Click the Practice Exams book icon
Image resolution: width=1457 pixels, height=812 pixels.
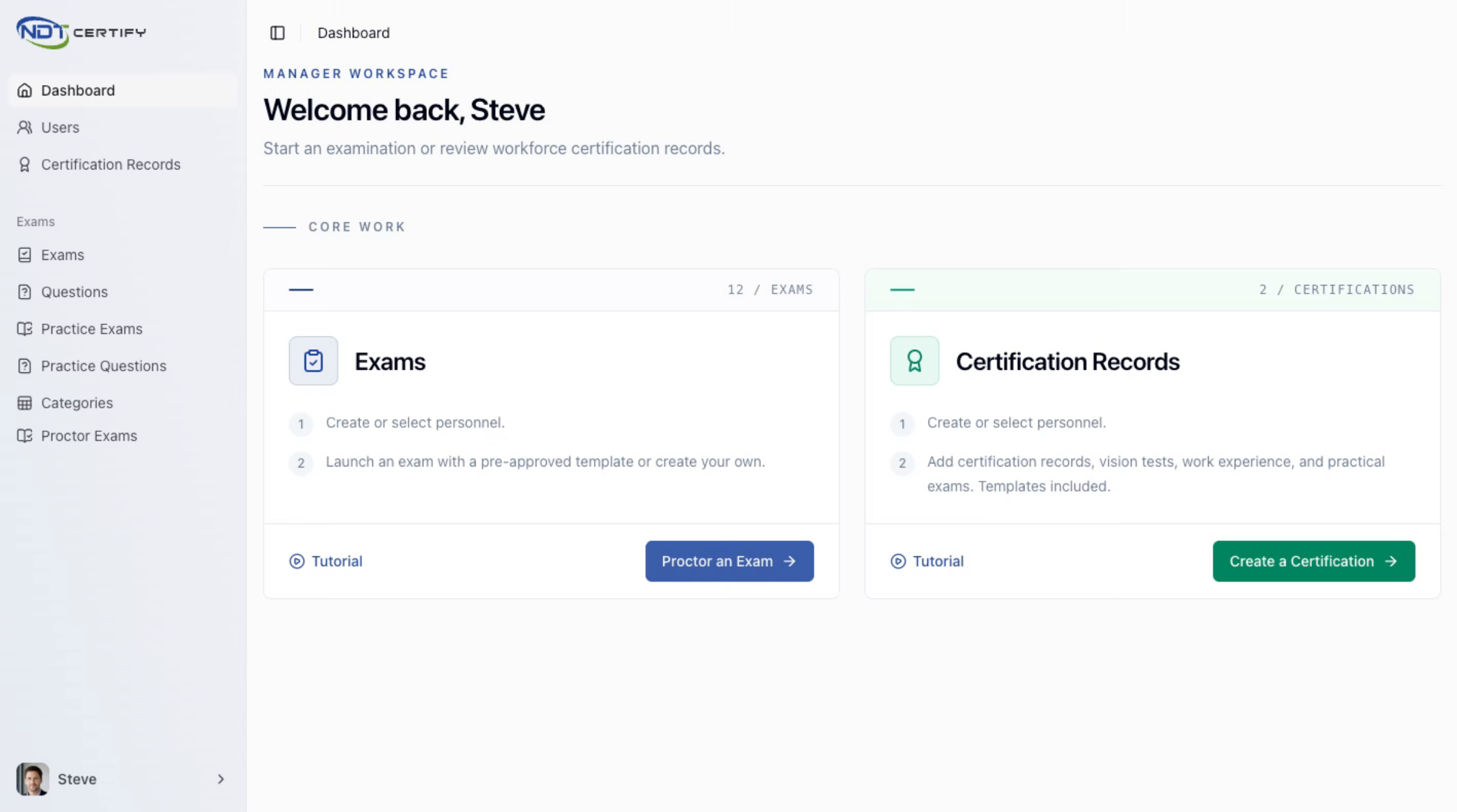pyautogui.click(x=24, y=329)
